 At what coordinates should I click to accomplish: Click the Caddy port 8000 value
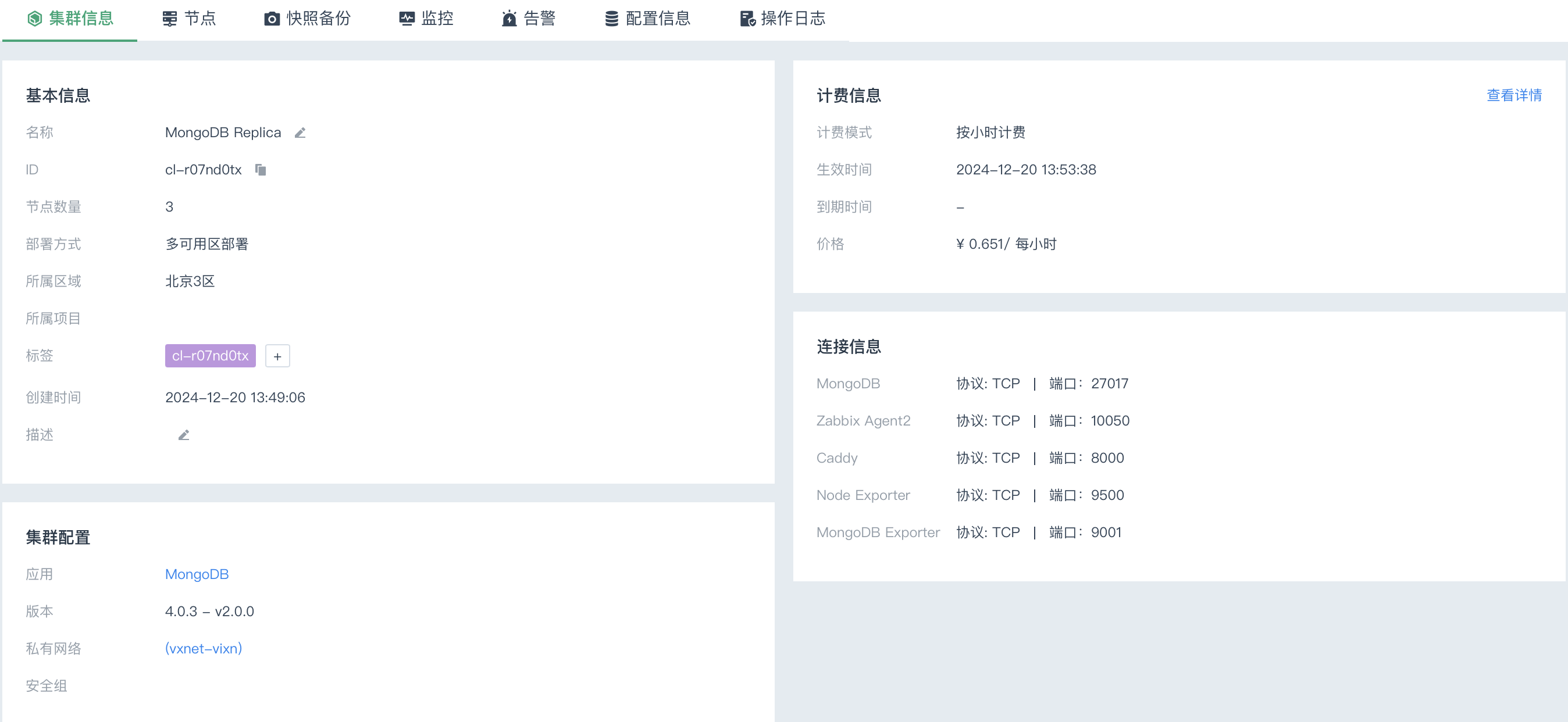(x=1107, y=458)
